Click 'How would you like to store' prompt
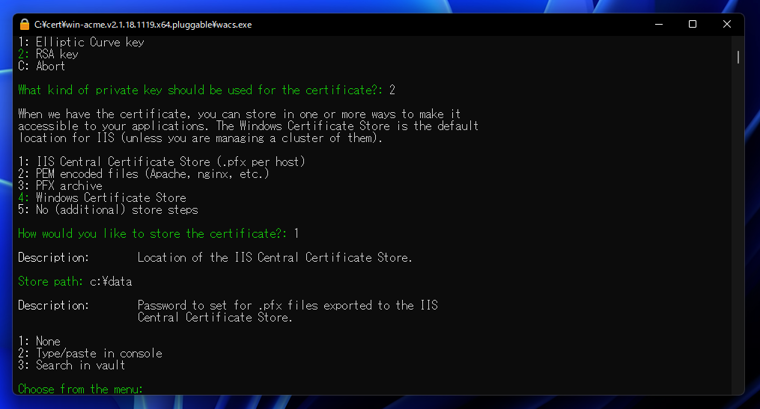 [158, 234]
